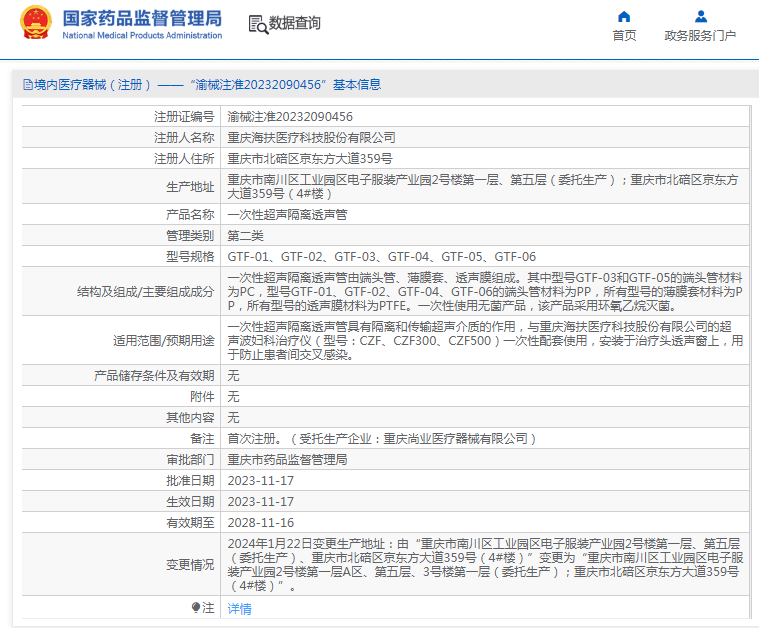Open the 详情 details link
759x628 pixels.
(240, 609)
